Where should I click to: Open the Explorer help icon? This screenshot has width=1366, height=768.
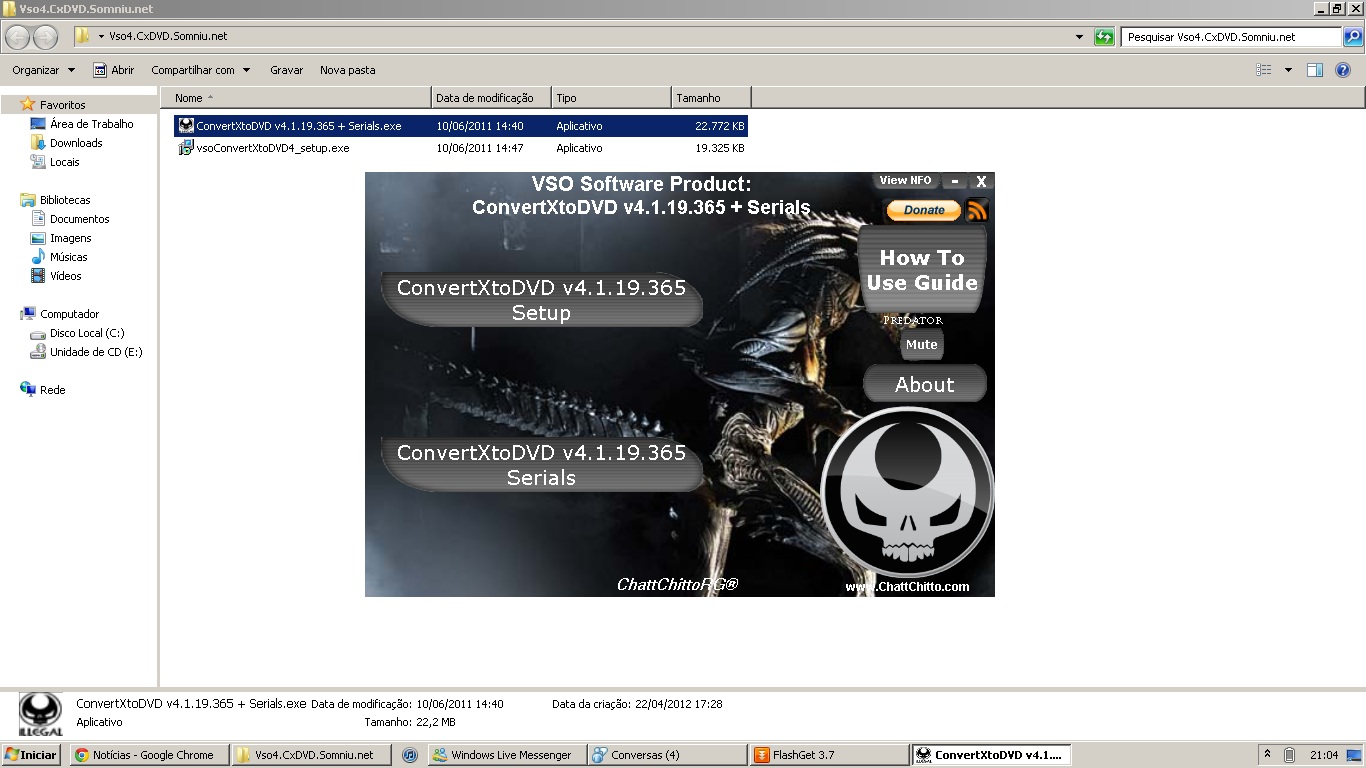point(1343,70)
